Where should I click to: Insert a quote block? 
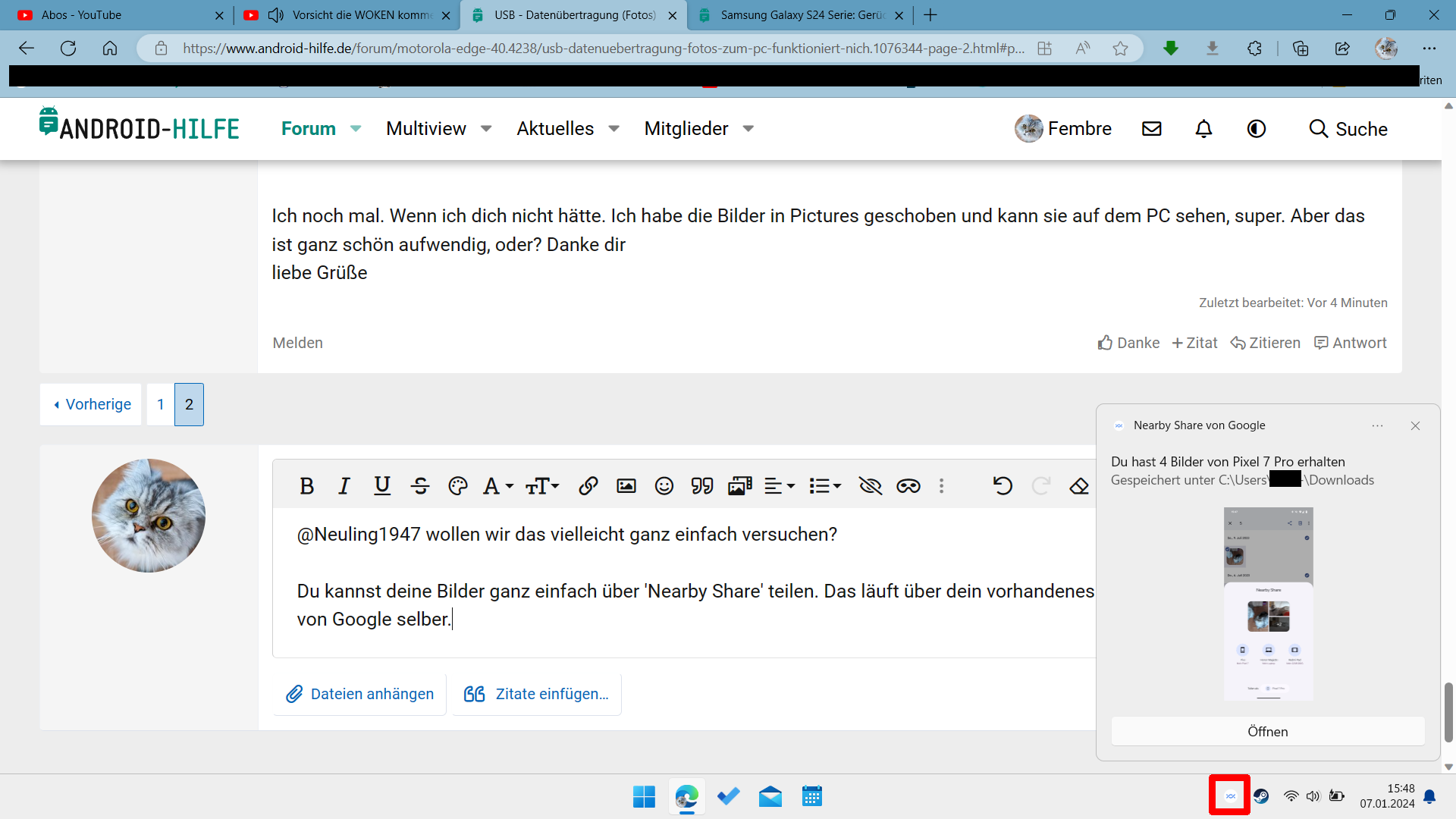[x=702, y=486]
